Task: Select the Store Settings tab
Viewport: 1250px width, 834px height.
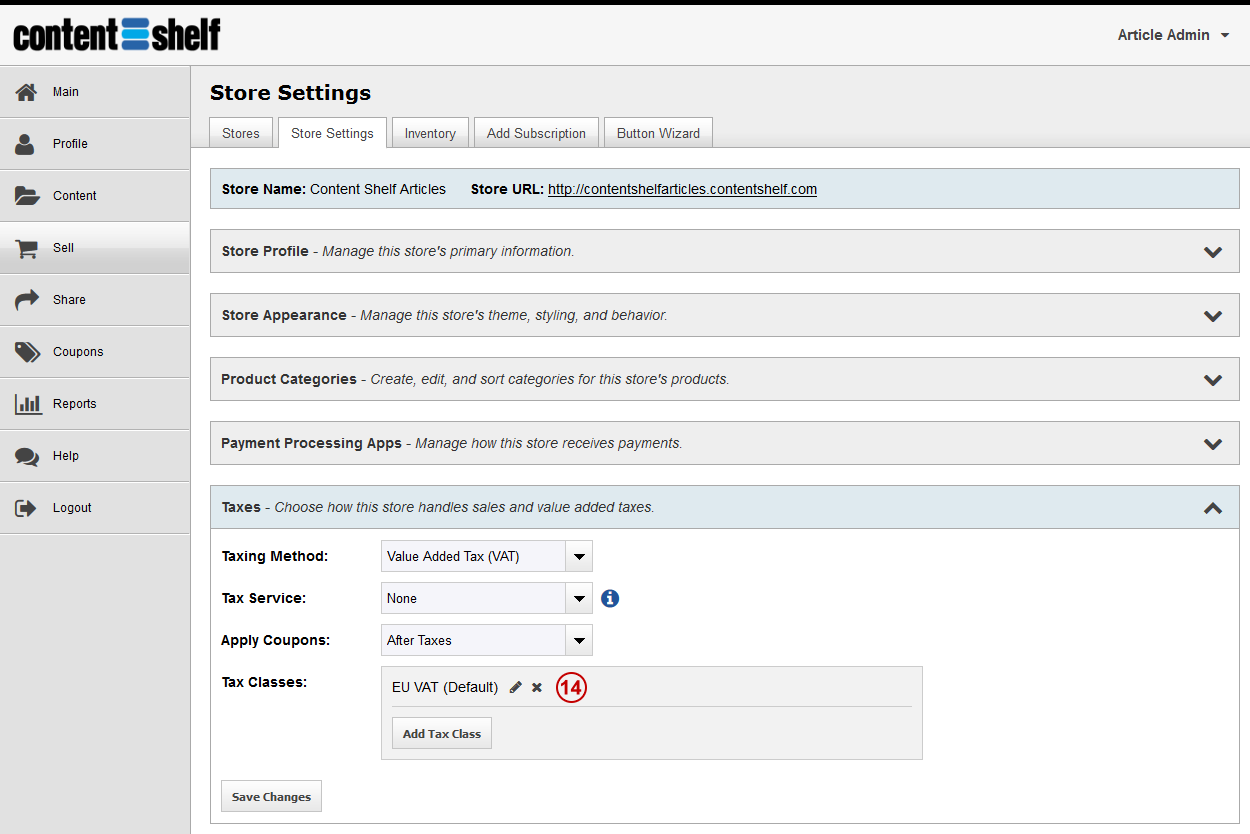Action: click(332, 133)
